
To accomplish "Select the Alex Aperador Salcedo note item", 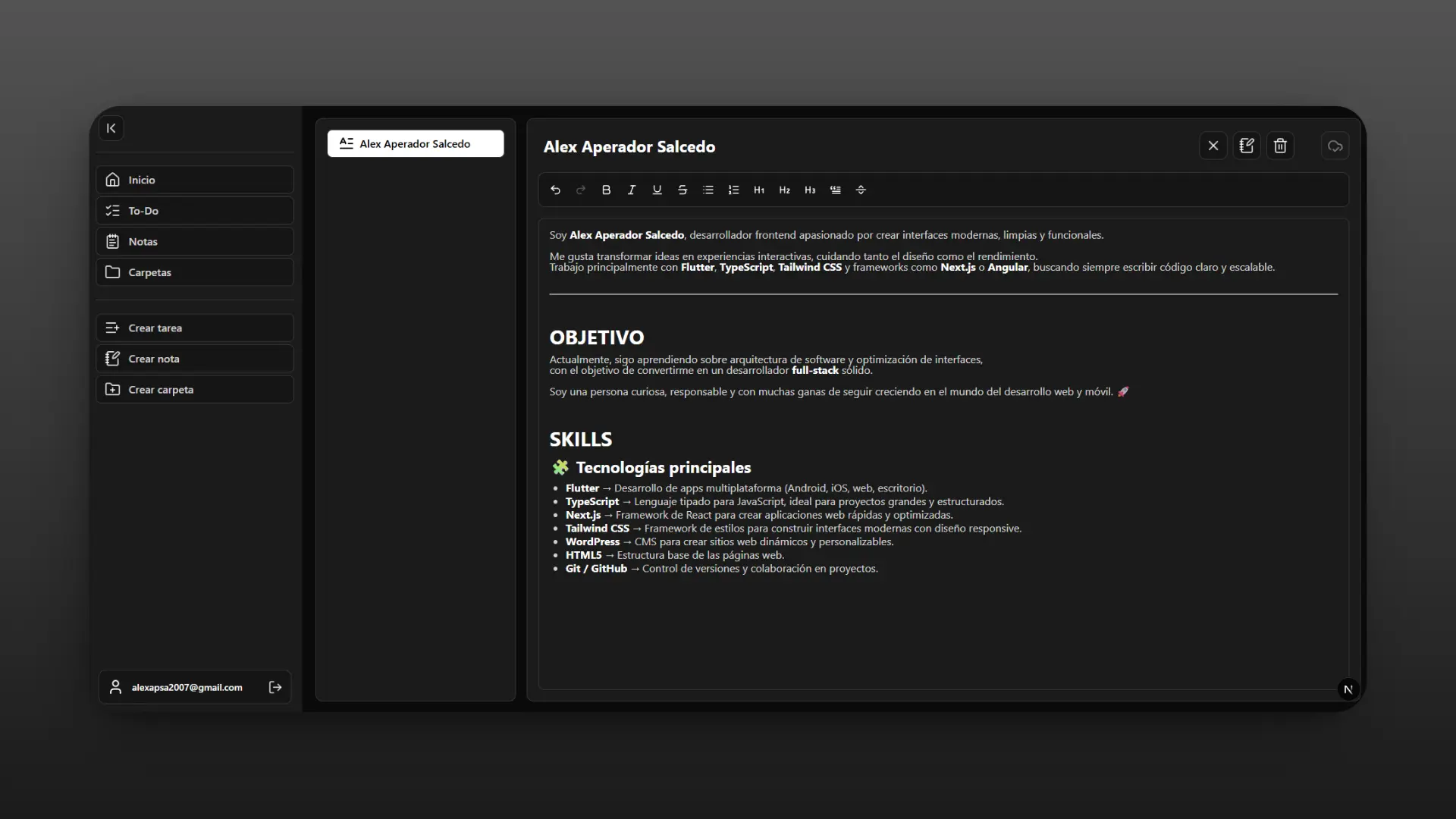I will [x=416, y=144].
